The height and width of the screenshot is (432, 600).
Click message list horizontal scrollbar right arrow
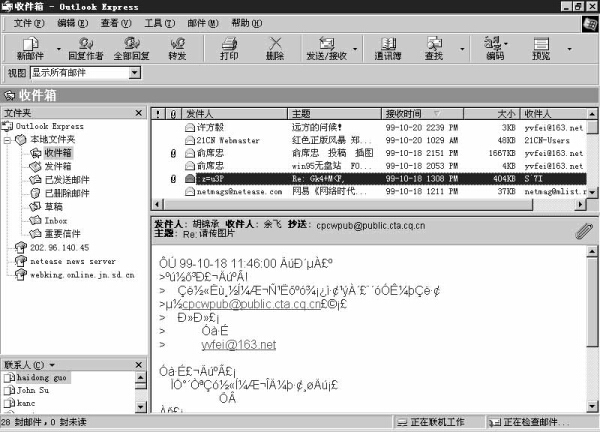(x=580, y=205)
